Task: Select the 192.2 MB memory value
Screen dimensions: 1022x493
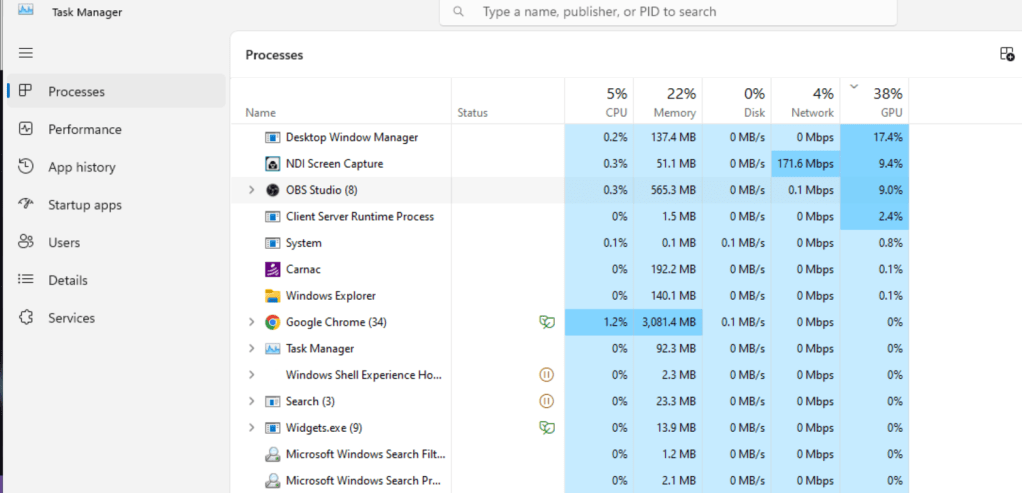Action: 671,269
